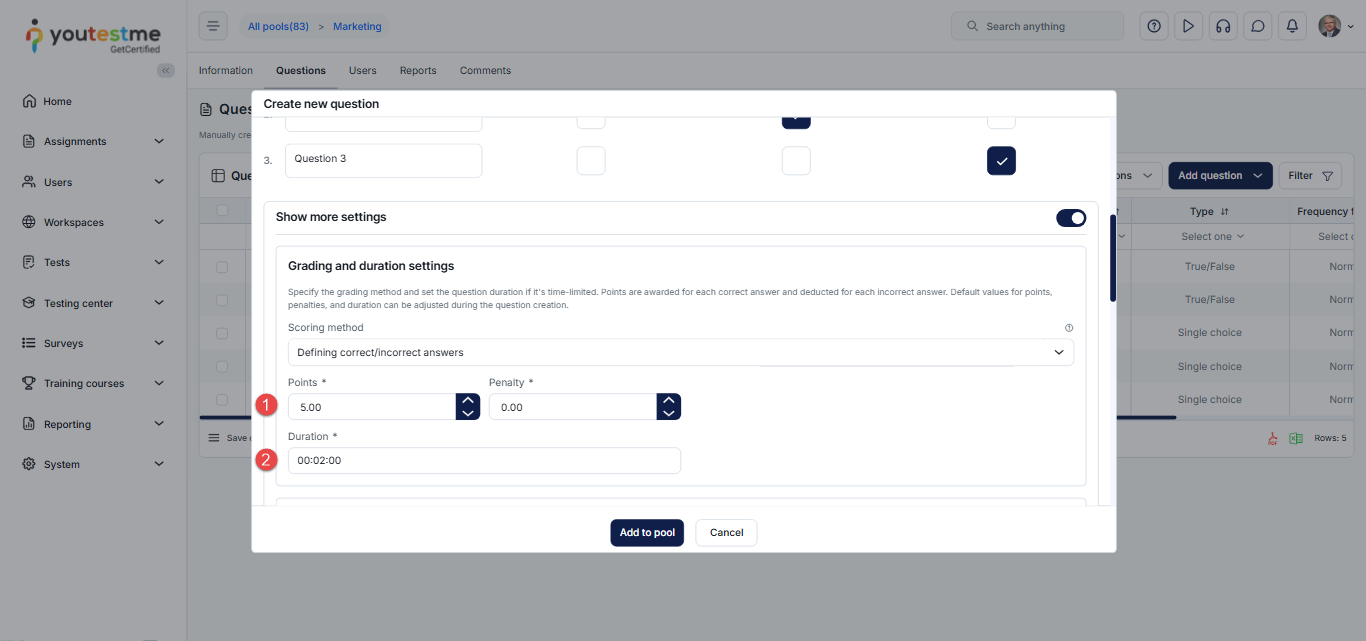Tick leftmost unchecked box beside Question 3
The height and width of the screenshot is (641, 1366).
591,161
